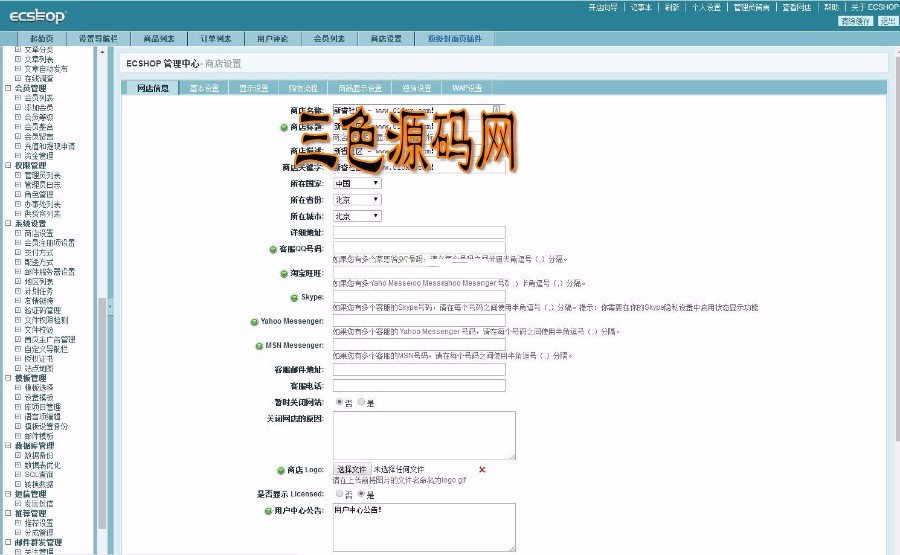Screen dimensions: 900x555
Task: Select 否 for 暂时关闭网站
Action: pos(339,402)
